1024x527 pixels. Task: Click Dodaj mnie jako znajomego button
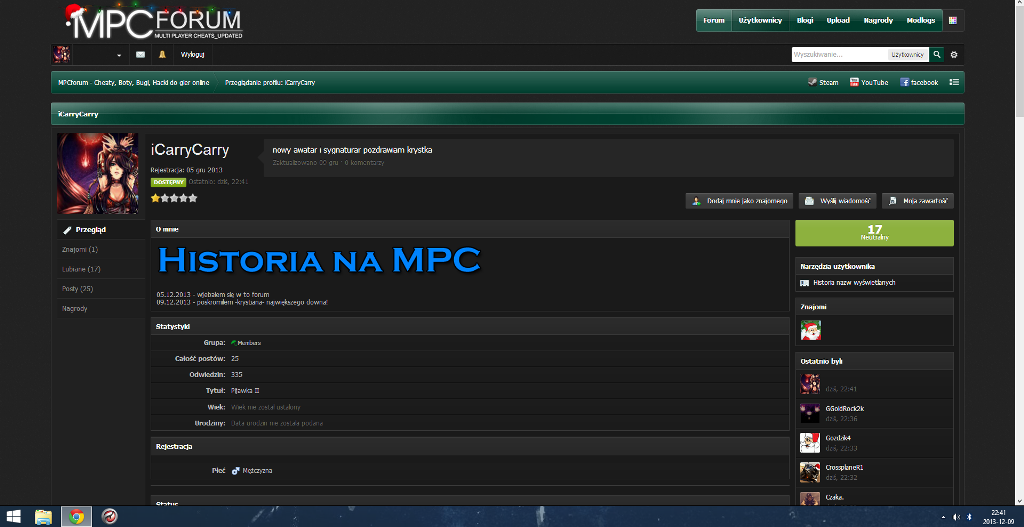coord(739,201)
